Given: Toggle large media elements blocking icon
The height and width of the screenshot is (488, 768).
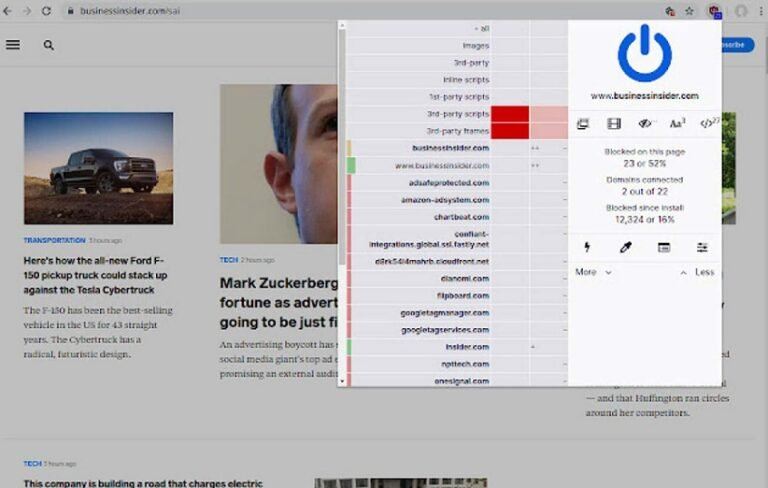Looking at the screenshot, I should [614, 123].
